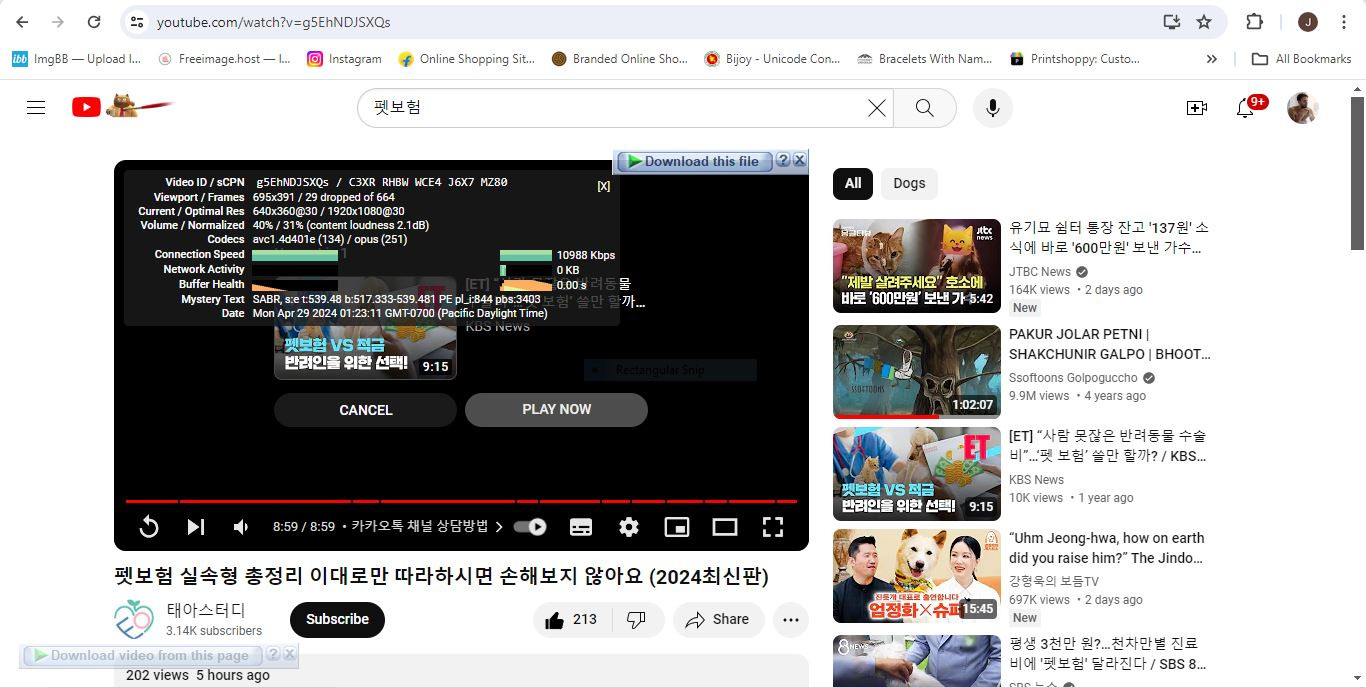Open YouTube account avatar menu
1366x688 pixels.
pos(1302,108)
